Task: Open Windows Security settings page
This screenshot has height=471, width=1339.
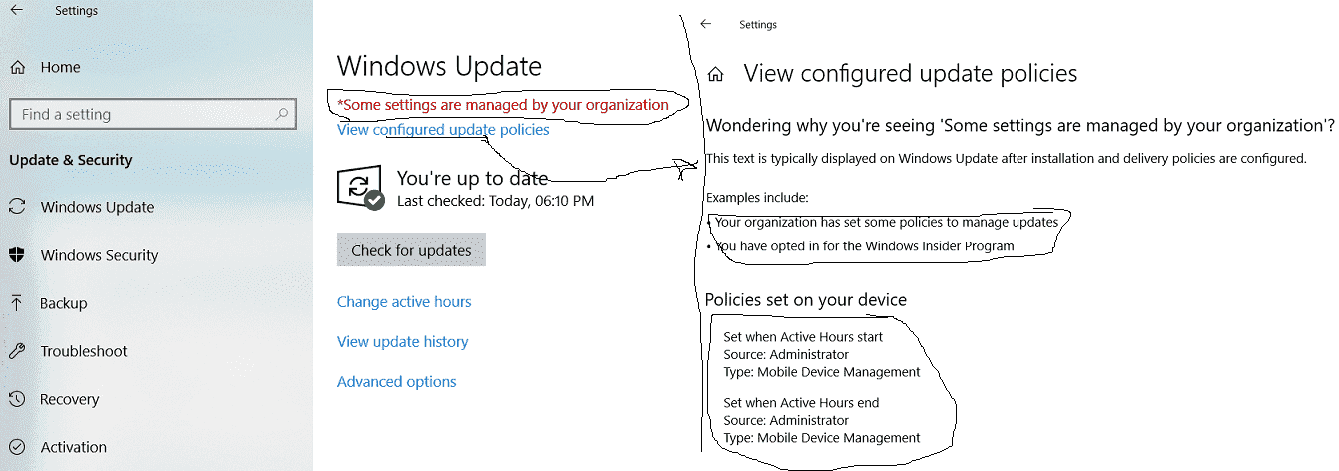Action: 99,255
